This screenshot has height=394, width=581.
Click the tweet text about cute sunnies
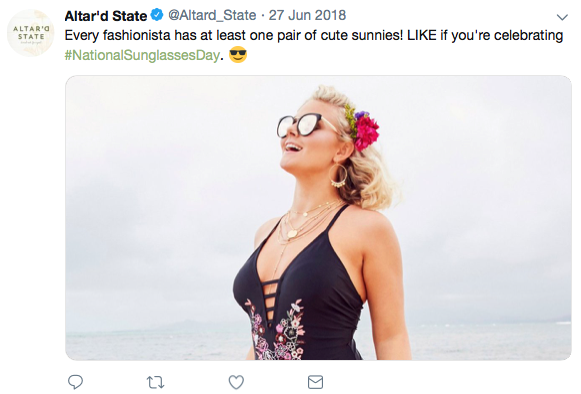pos(313,45)
